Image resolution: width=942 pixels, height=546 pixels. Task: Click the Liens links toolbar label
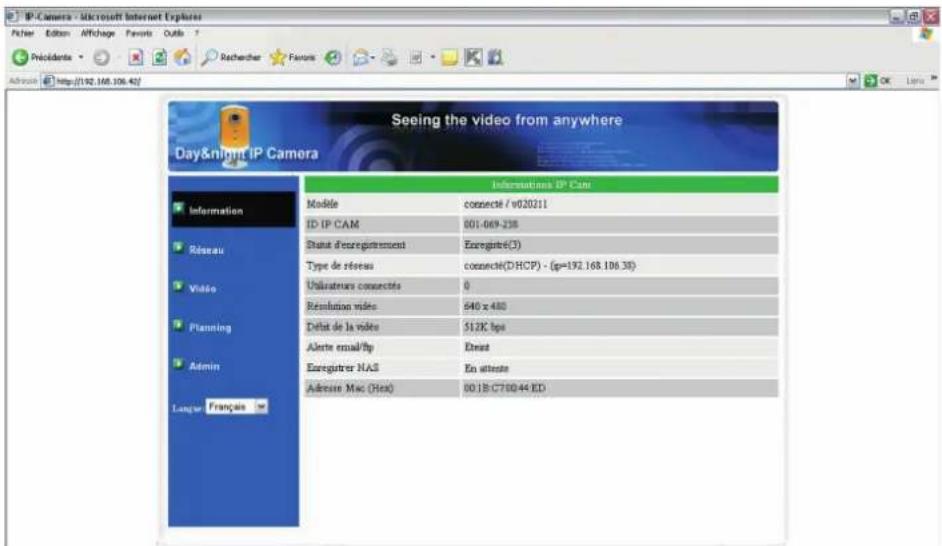point(915,81)
